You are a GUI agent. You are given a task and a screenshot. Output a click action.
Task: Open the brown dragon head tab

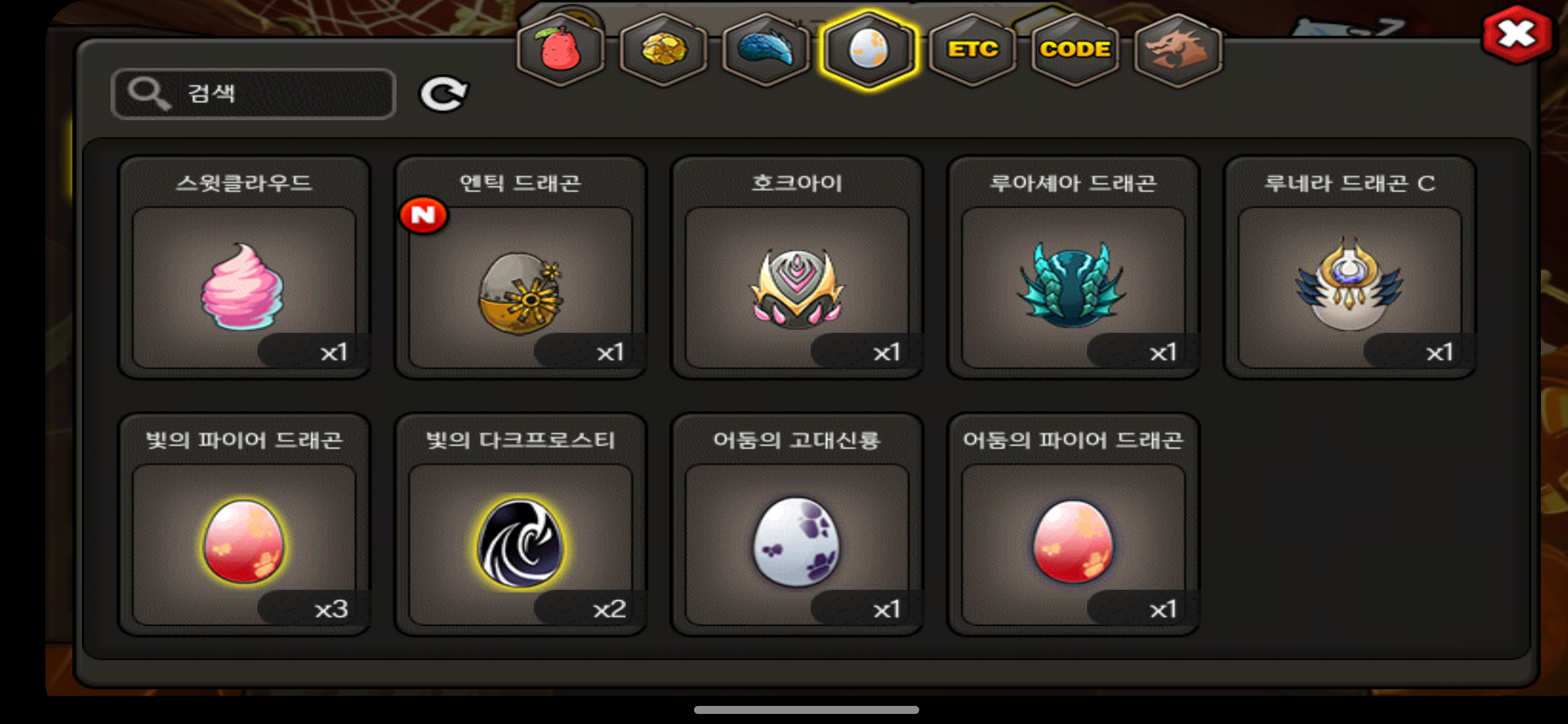[1178, 49]
